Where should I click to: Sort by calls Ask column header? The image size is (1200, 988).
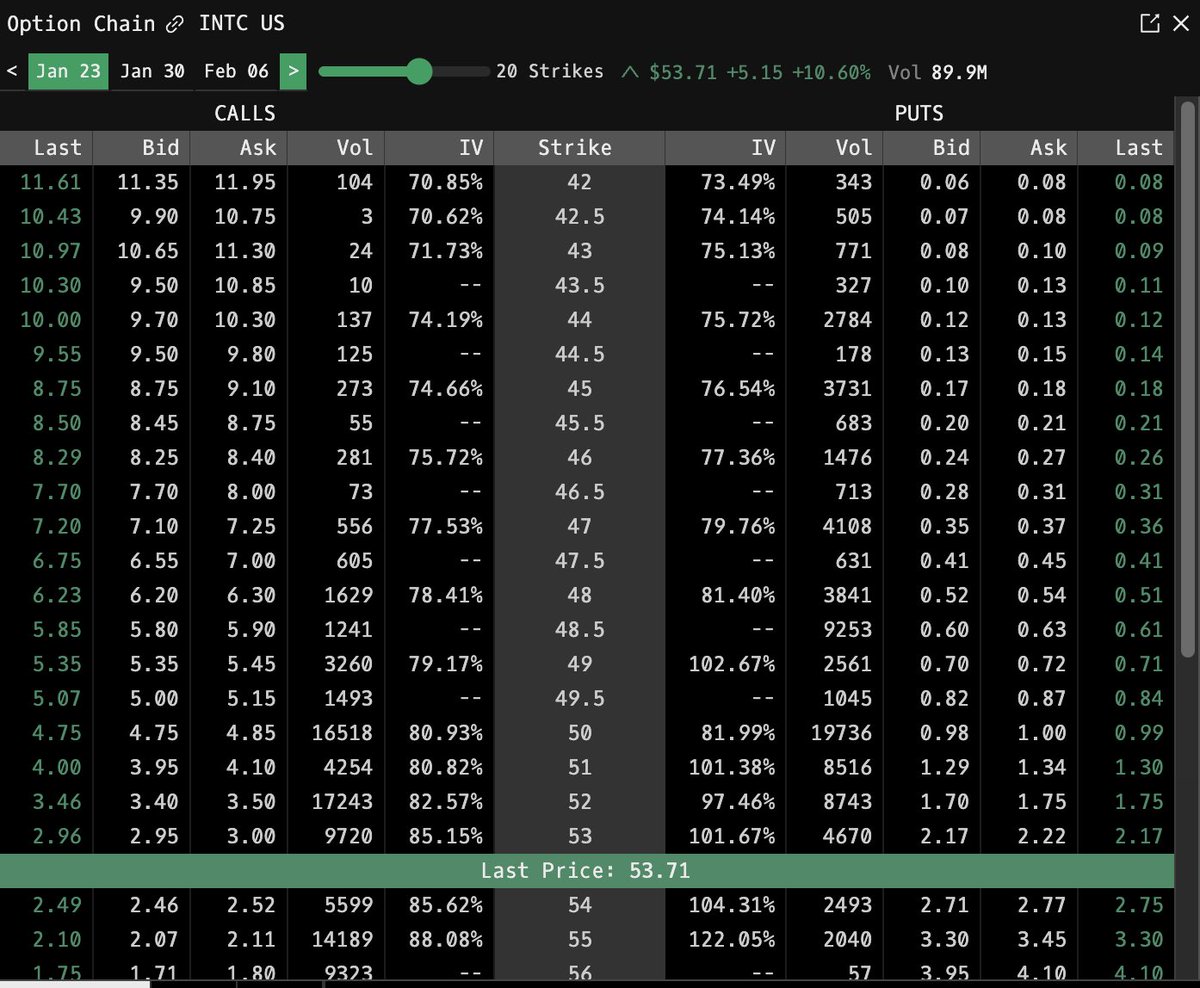pyautogui.click(x=238, y=148)
